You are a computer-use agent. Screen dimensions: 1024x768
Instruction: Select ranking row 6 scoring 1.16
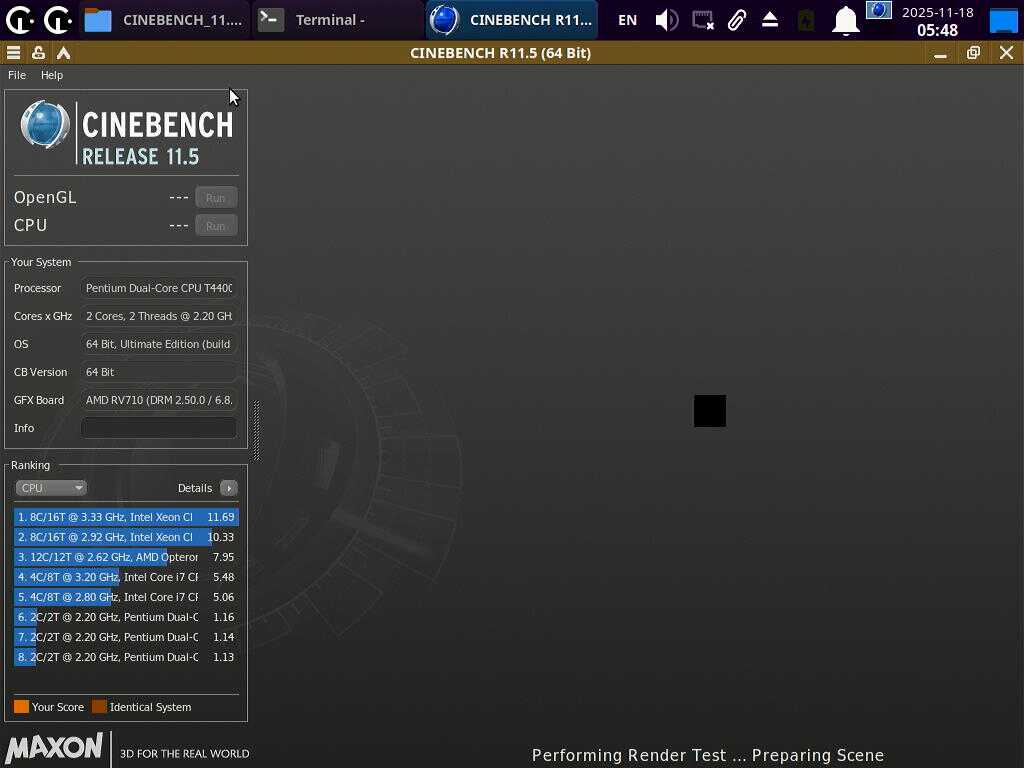click(126, 617)
